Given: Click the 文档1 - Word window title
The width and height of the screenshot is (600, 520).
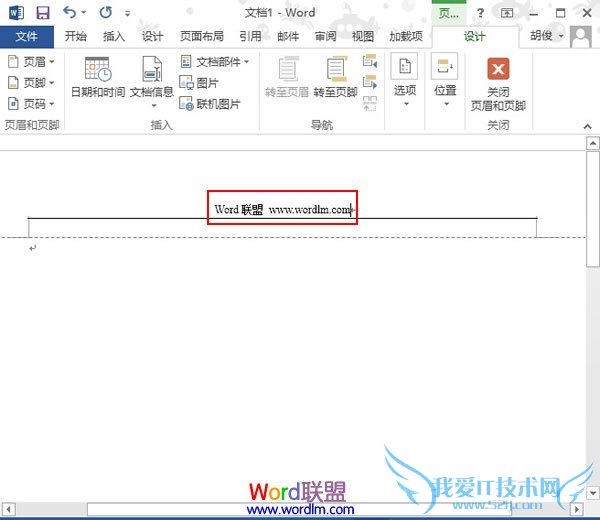Looking at the screenshot, I should click(x=280, y=13).
